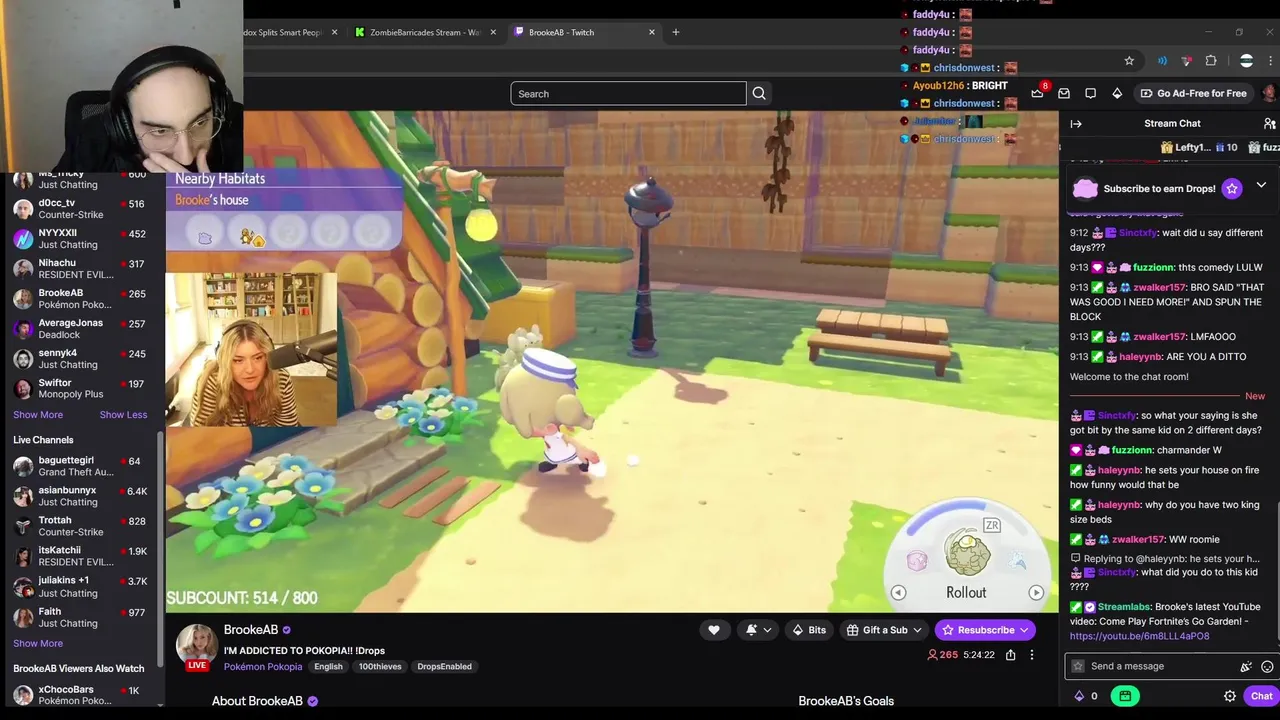Viewport: 1280px width, 720px height.
Task: Open itsKatchii live channel
Action: point(80,557)
